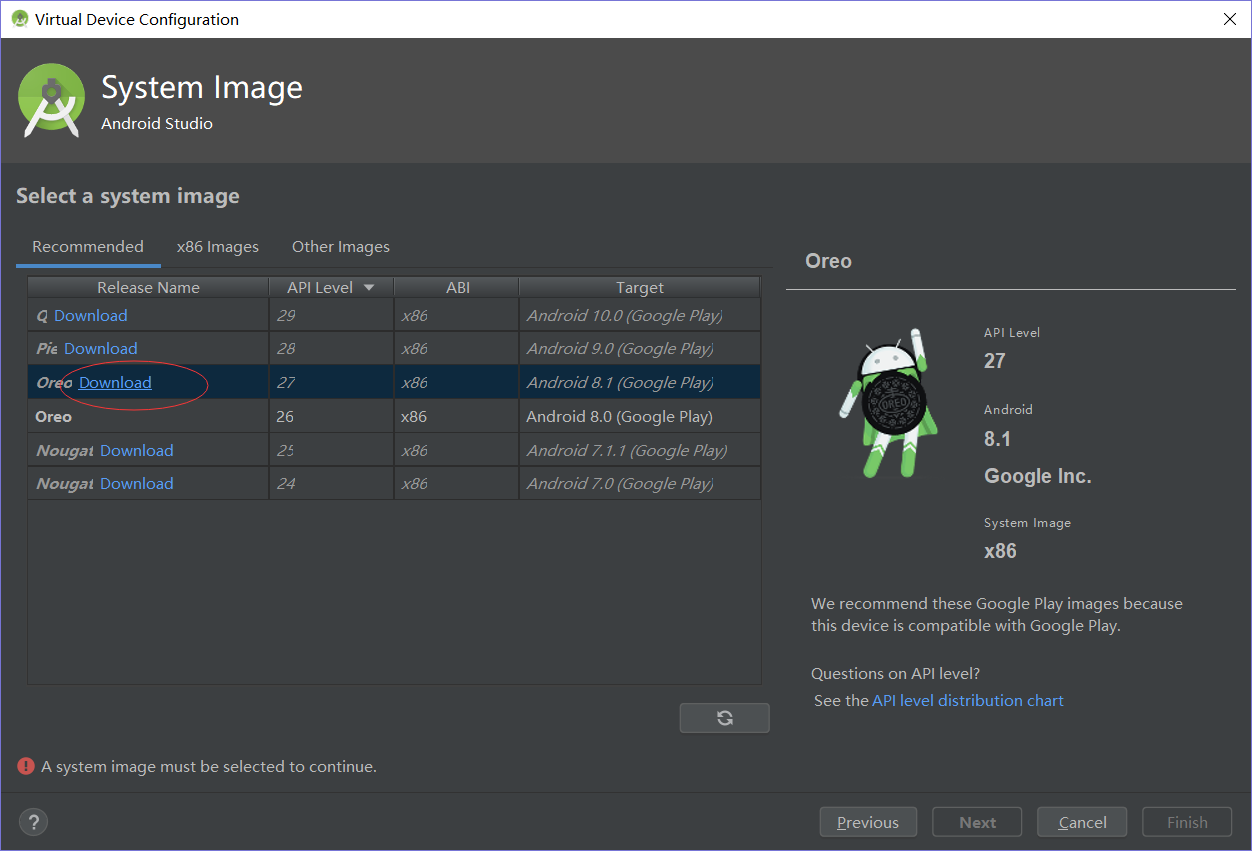Sort by ABI column header

[x=457, y=288]
